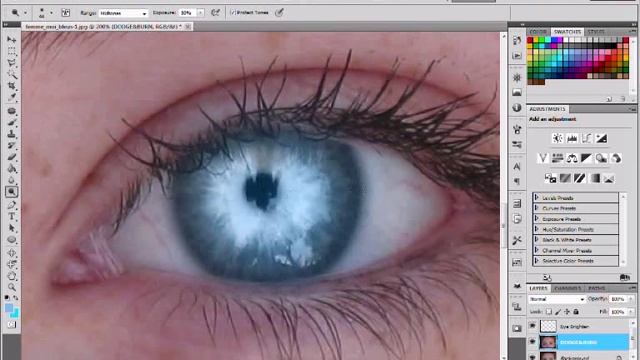Add a Color Balance adjustment

click(572, 158)
